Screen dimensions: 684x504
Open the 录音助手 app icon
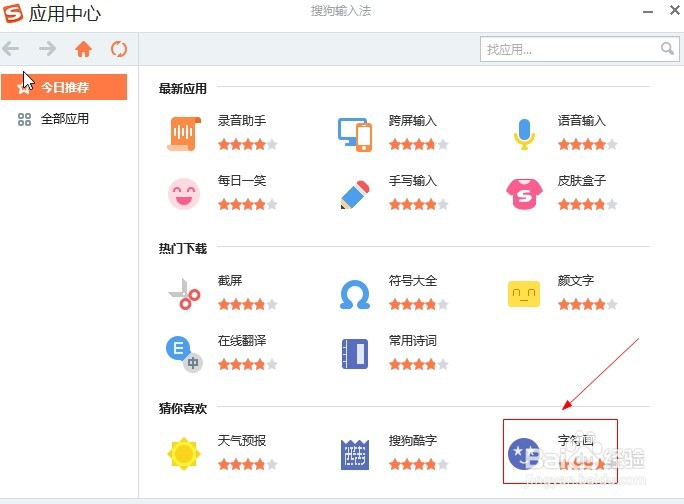[184, 134]
